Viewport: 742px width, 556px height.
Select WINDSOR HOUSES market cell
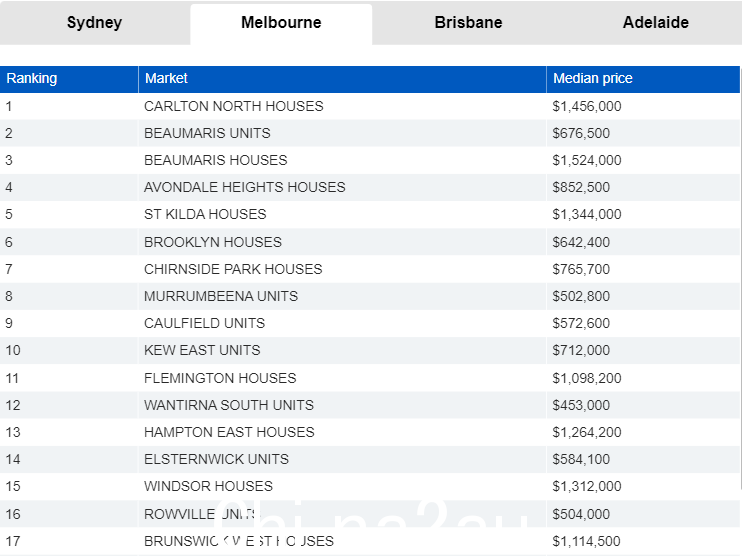(342, 486)
